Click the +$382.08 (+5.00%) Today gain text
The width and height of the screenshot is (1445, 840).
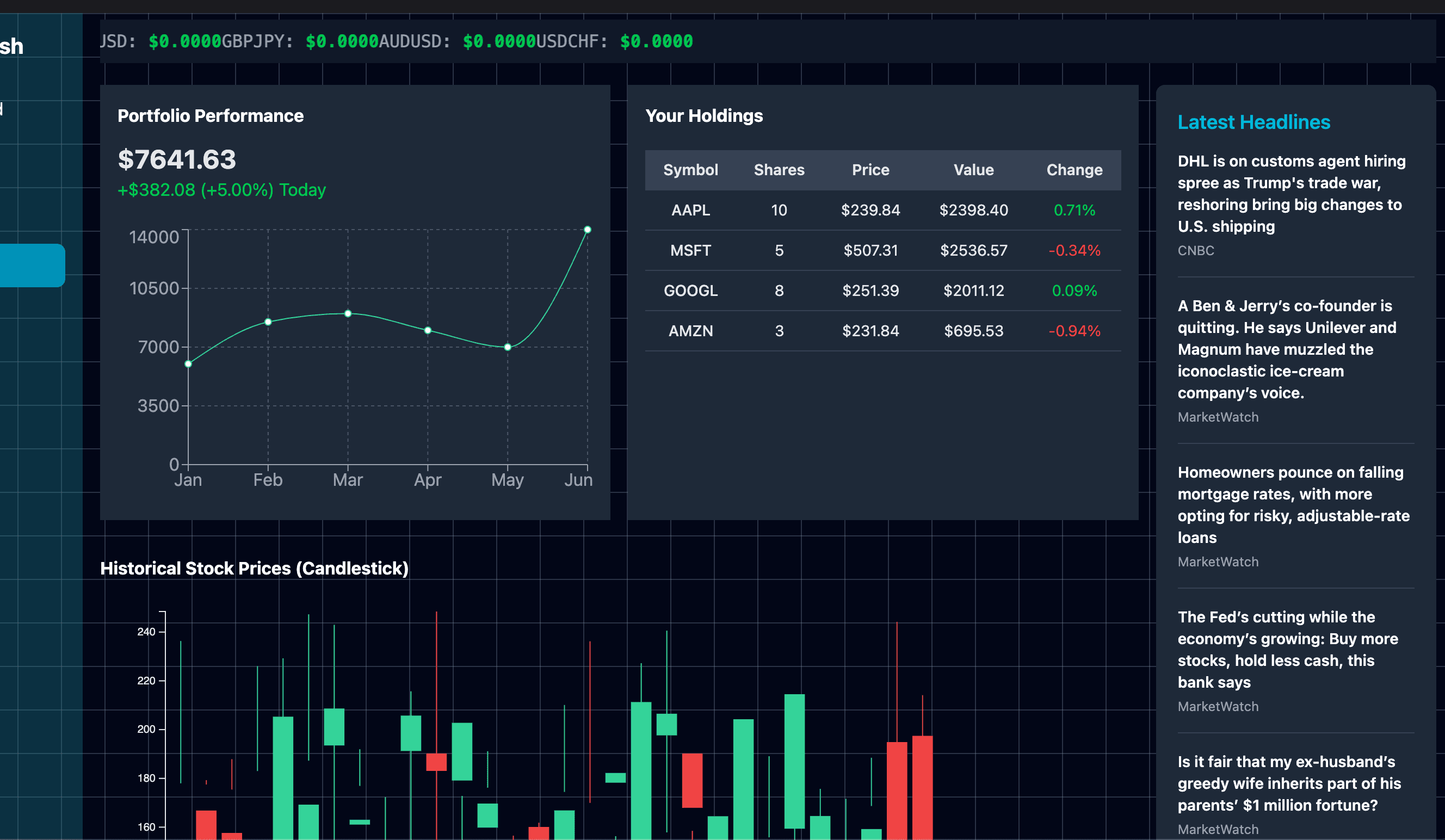221,190
